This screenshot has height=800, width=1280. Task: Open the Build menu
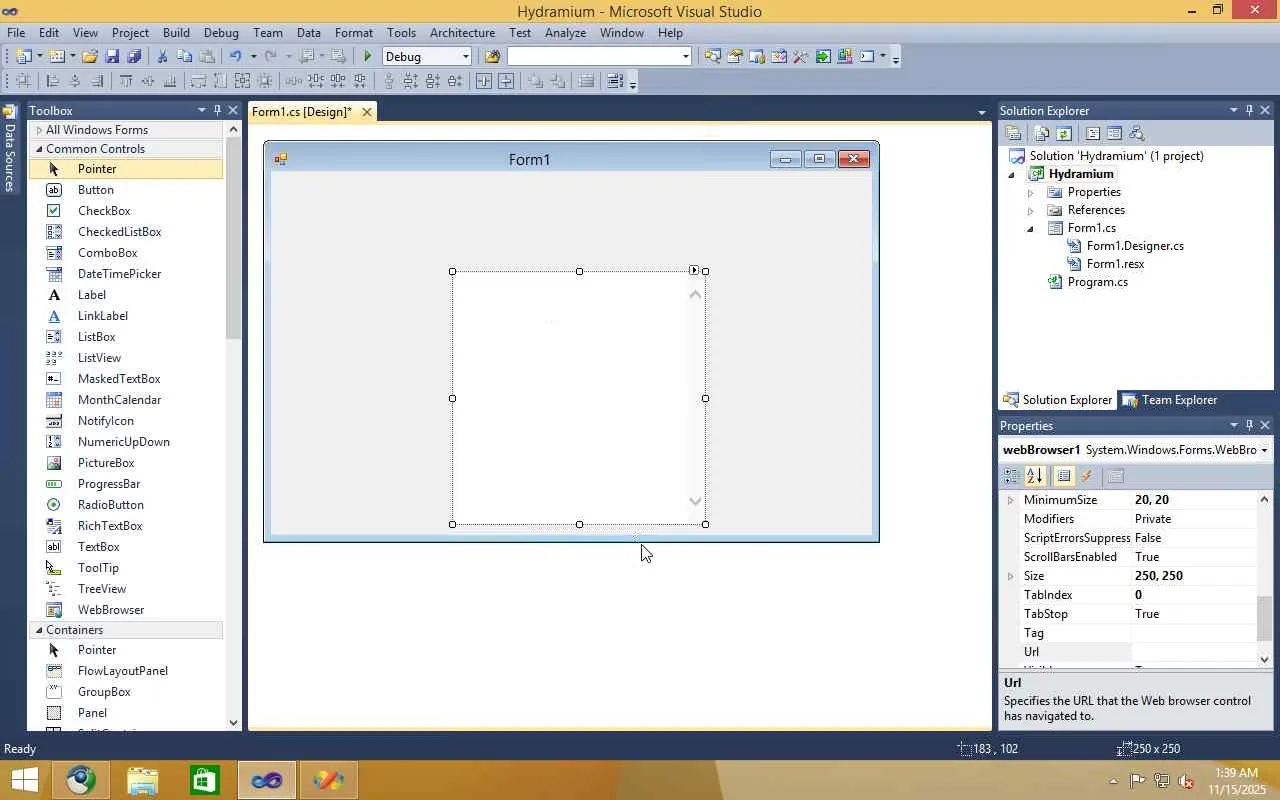pos(176,33)
